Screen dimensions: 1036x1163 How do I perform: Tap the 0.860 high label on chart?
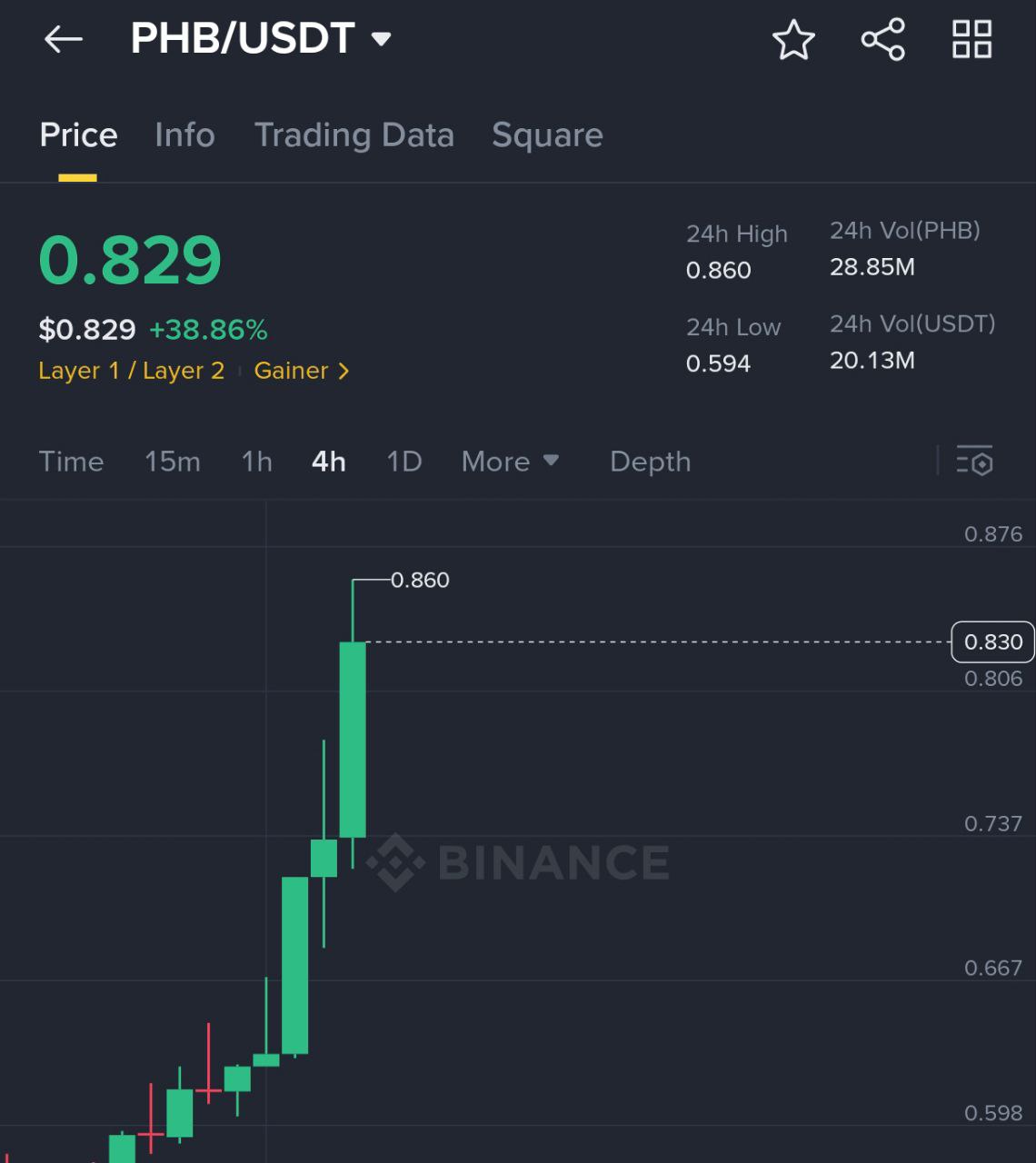click(420, 580)
